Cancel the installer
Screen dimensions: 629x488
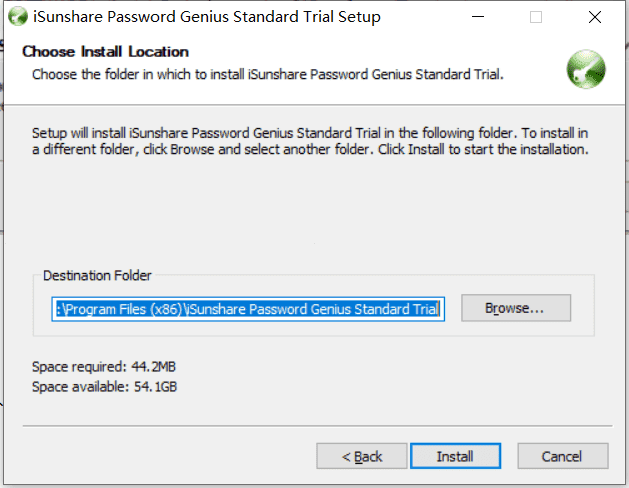pos(562,456)
